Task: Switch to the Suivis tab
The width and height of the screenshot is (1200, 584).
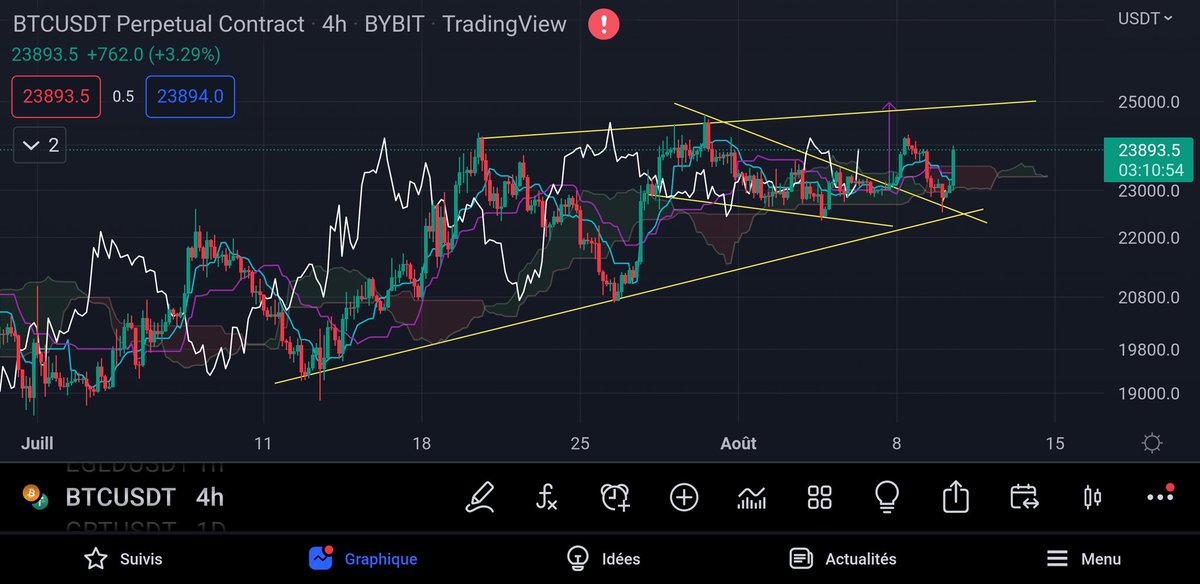Action: [x=123, y=559]
